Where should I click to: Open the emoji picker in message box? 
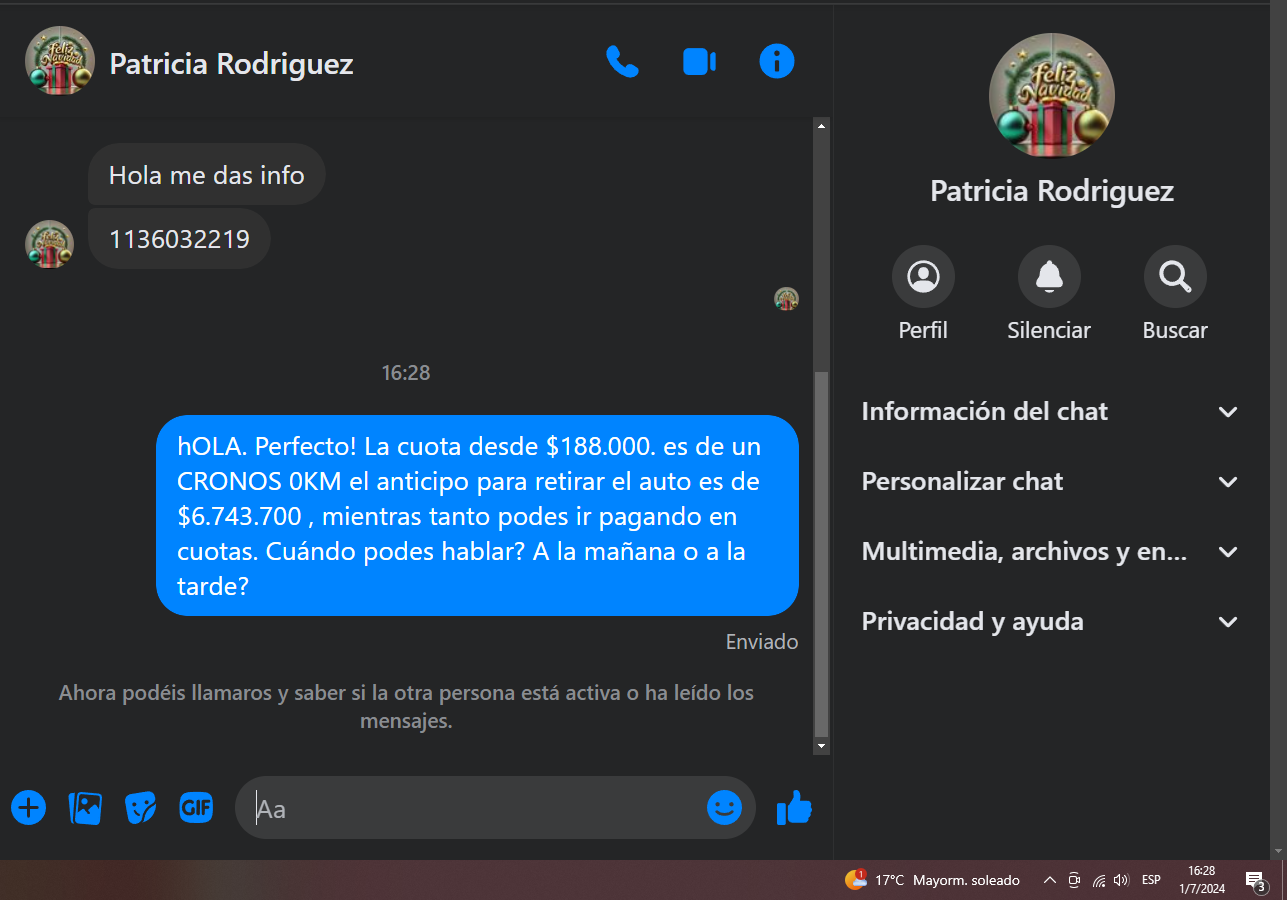pyautogui.click(x=724, y=807)
